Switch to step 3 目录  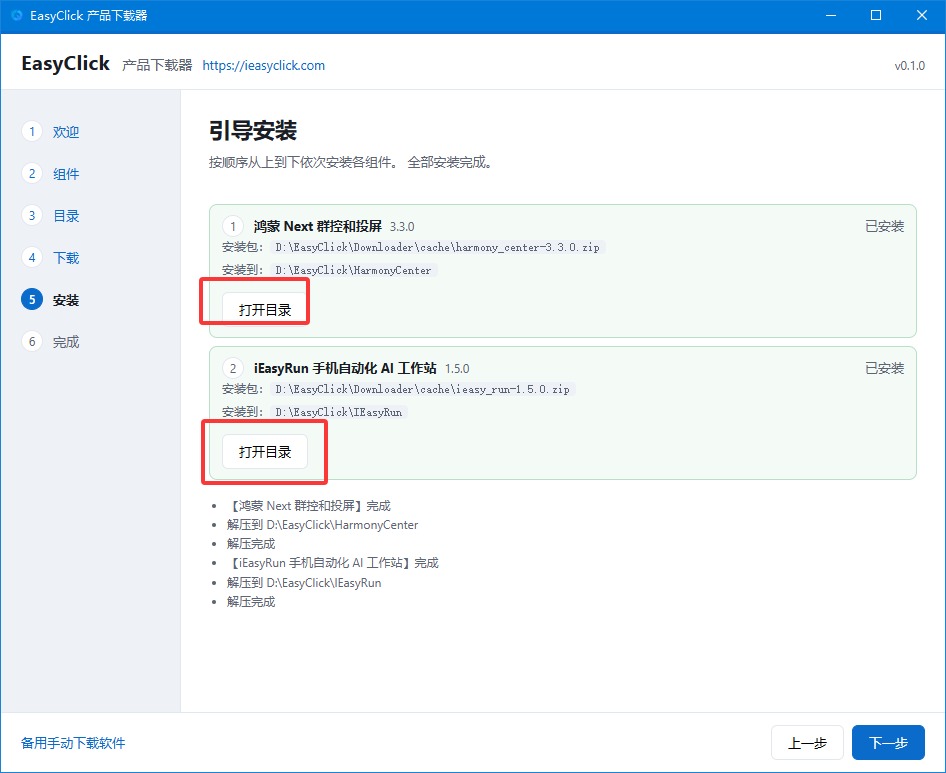pyautogui.click(x=51, y=215)
